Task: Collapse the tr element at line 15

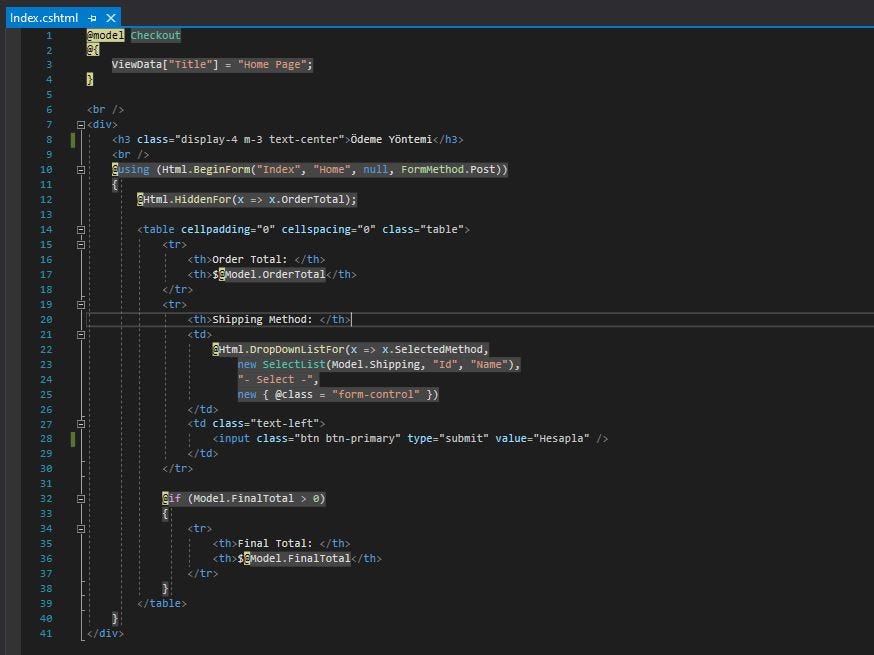Action: (81, 245)
